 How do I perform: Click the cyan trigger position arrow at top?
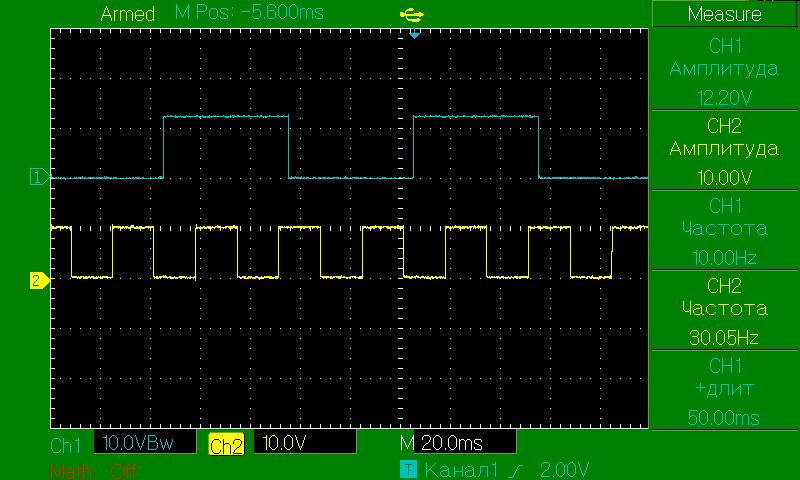tap(414, 35)
